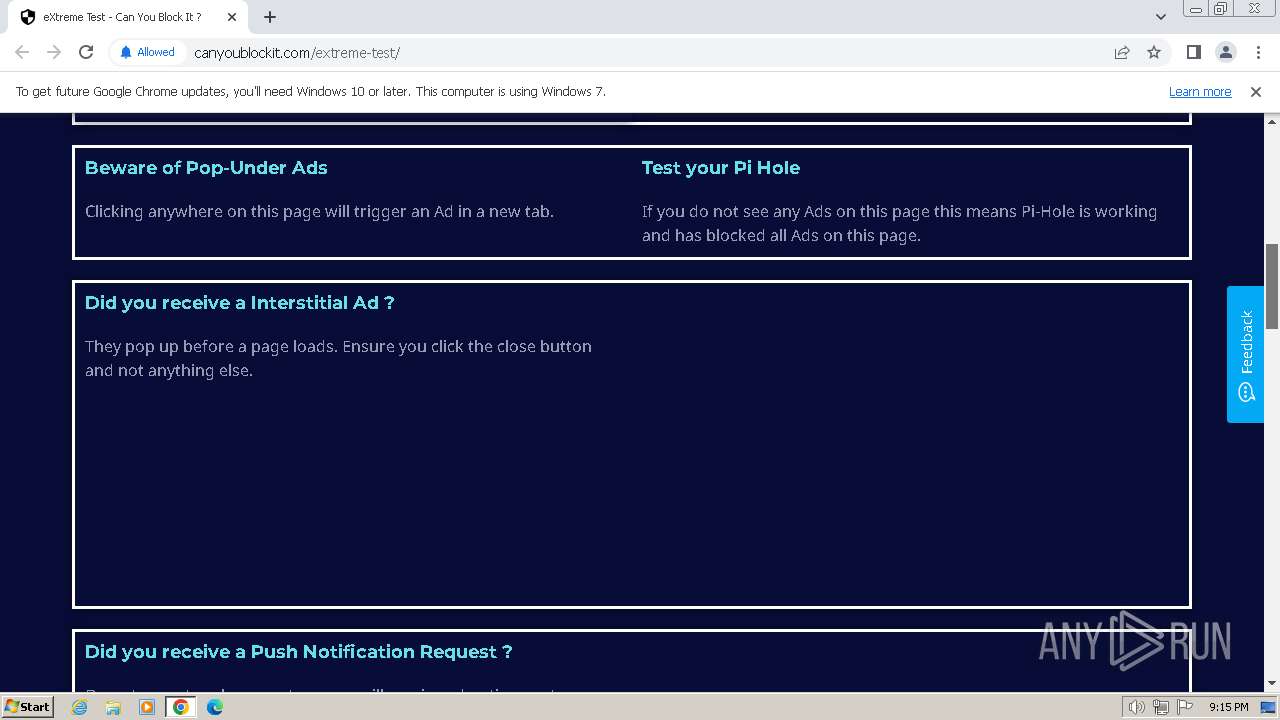Viewport: 1280px width, 720px height.
Task: Open Chrome's three-dot menu
Action: tap(1258, 52)
